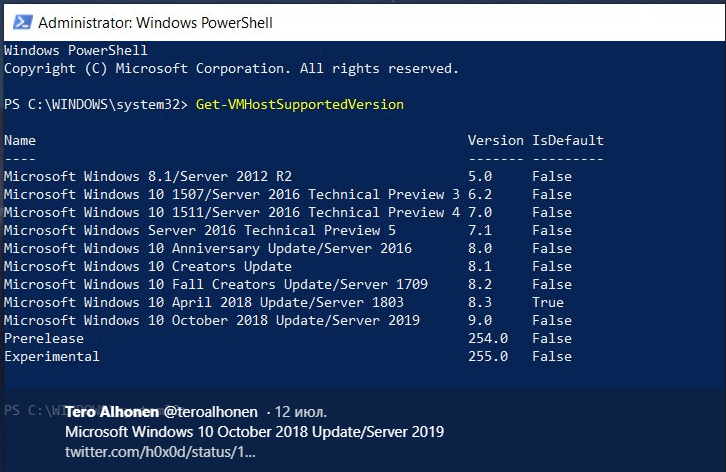Click the Experimental row name

[52, 357]
